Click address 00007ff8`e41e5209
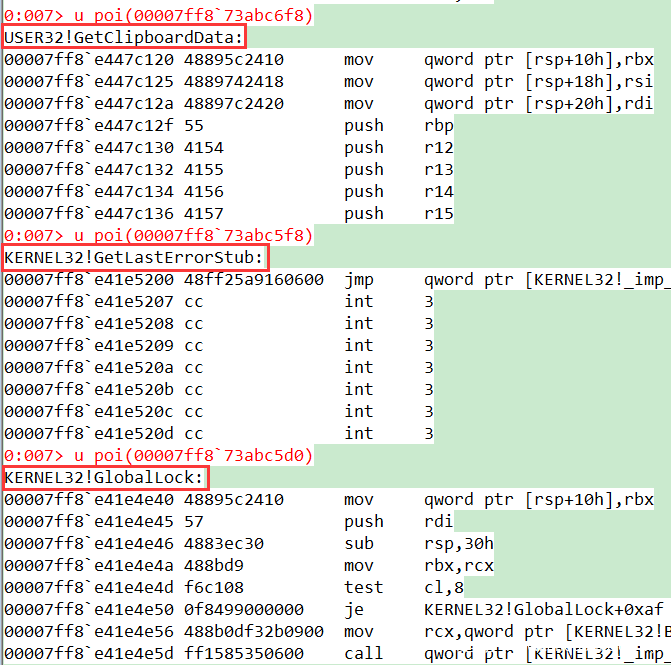Viewport: 672px width, 665px height. (x=89, y=345)
